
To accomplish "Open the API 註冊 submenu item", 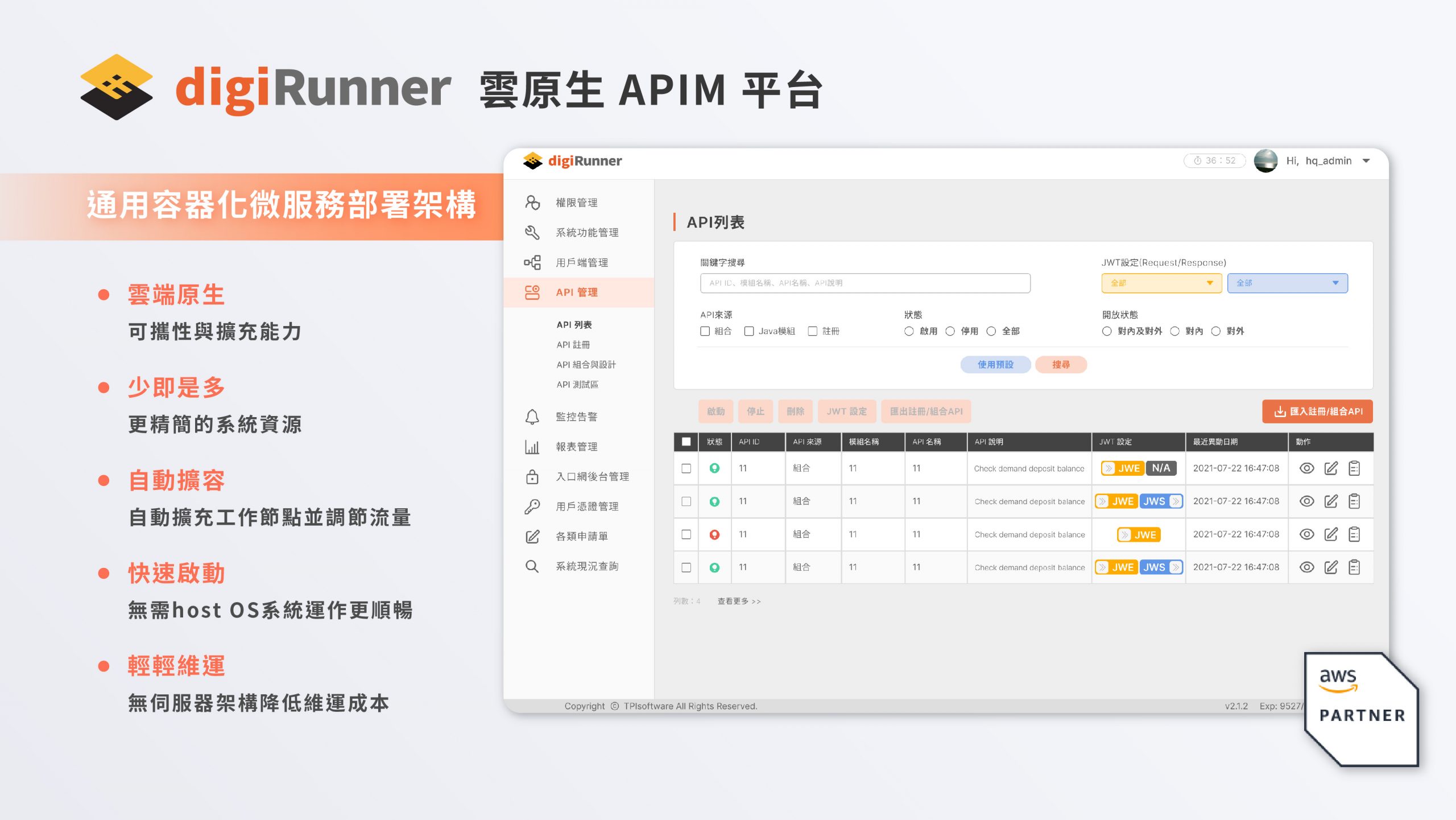I will tap(573, 345).
